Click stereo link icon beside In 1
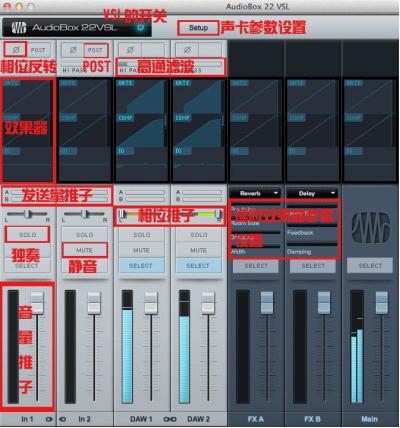 point(49,419)
